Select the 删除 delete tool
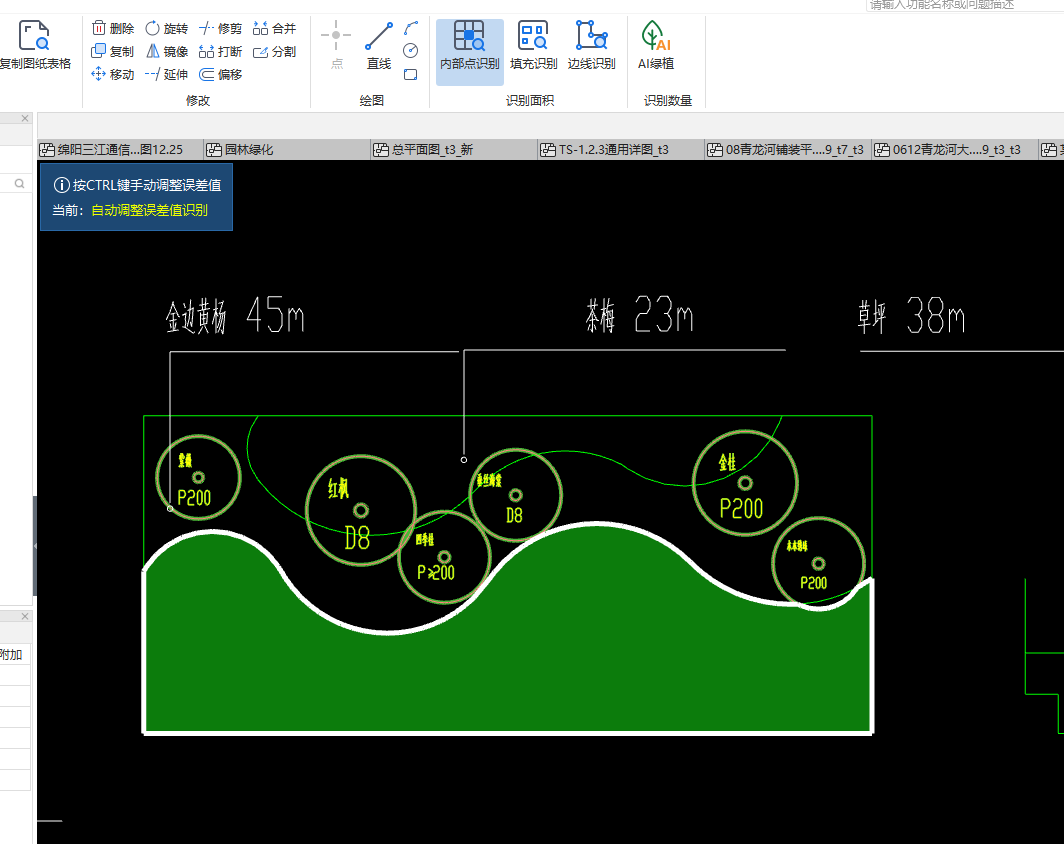This screenshot has width=1064, height=844. pyautogui.click(x=112, y=29)
